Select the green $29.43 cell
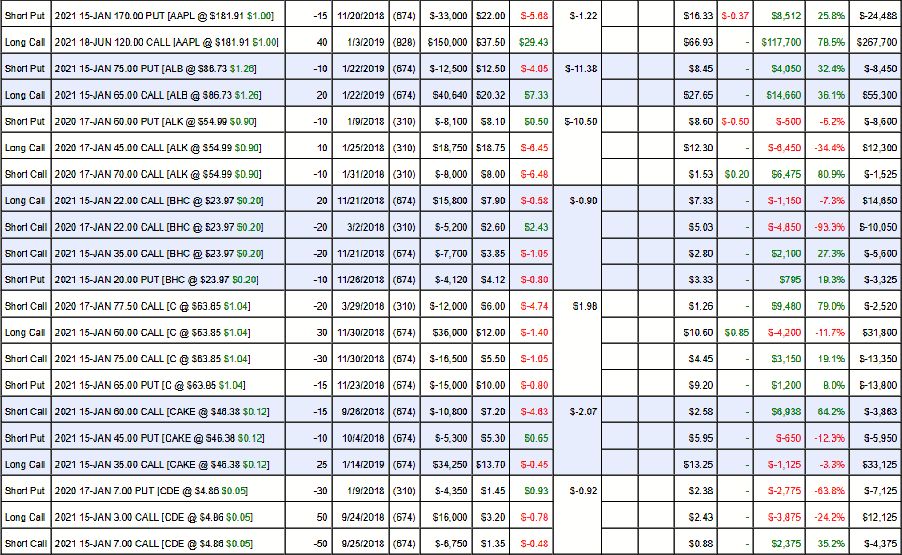The width and height of the screenshot is (902, 555). [534, 42]
